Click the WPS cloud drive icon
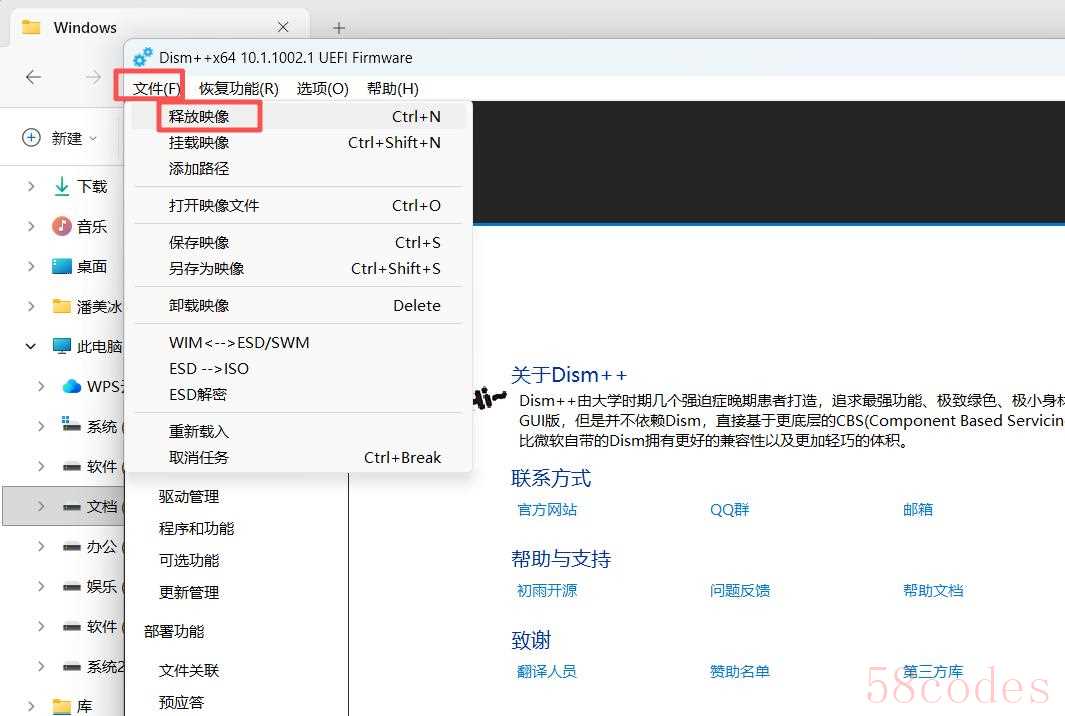This screenshot has height=716, width=1065. click(72, 386)
